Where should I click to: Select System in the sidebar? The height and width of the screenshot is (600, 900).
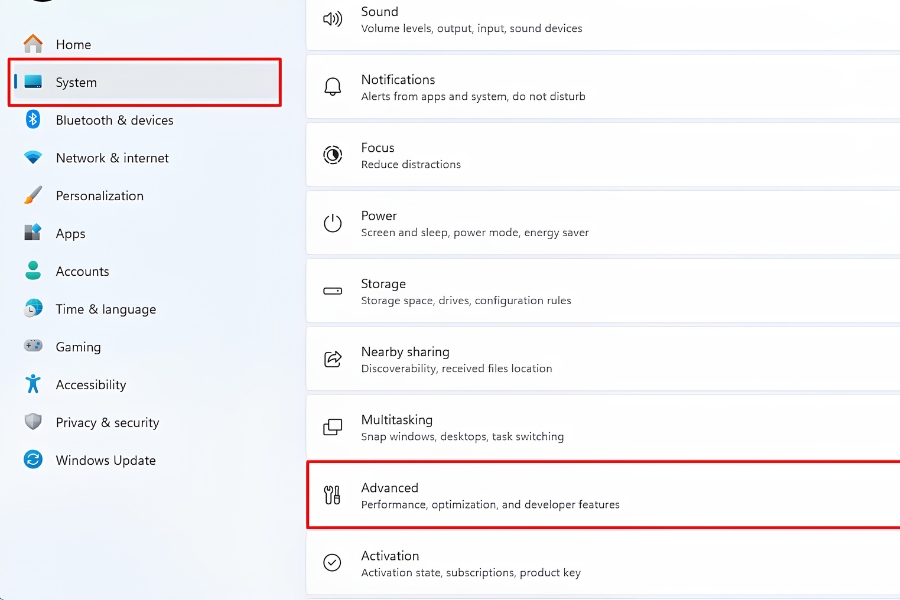[x=145, y=82]
